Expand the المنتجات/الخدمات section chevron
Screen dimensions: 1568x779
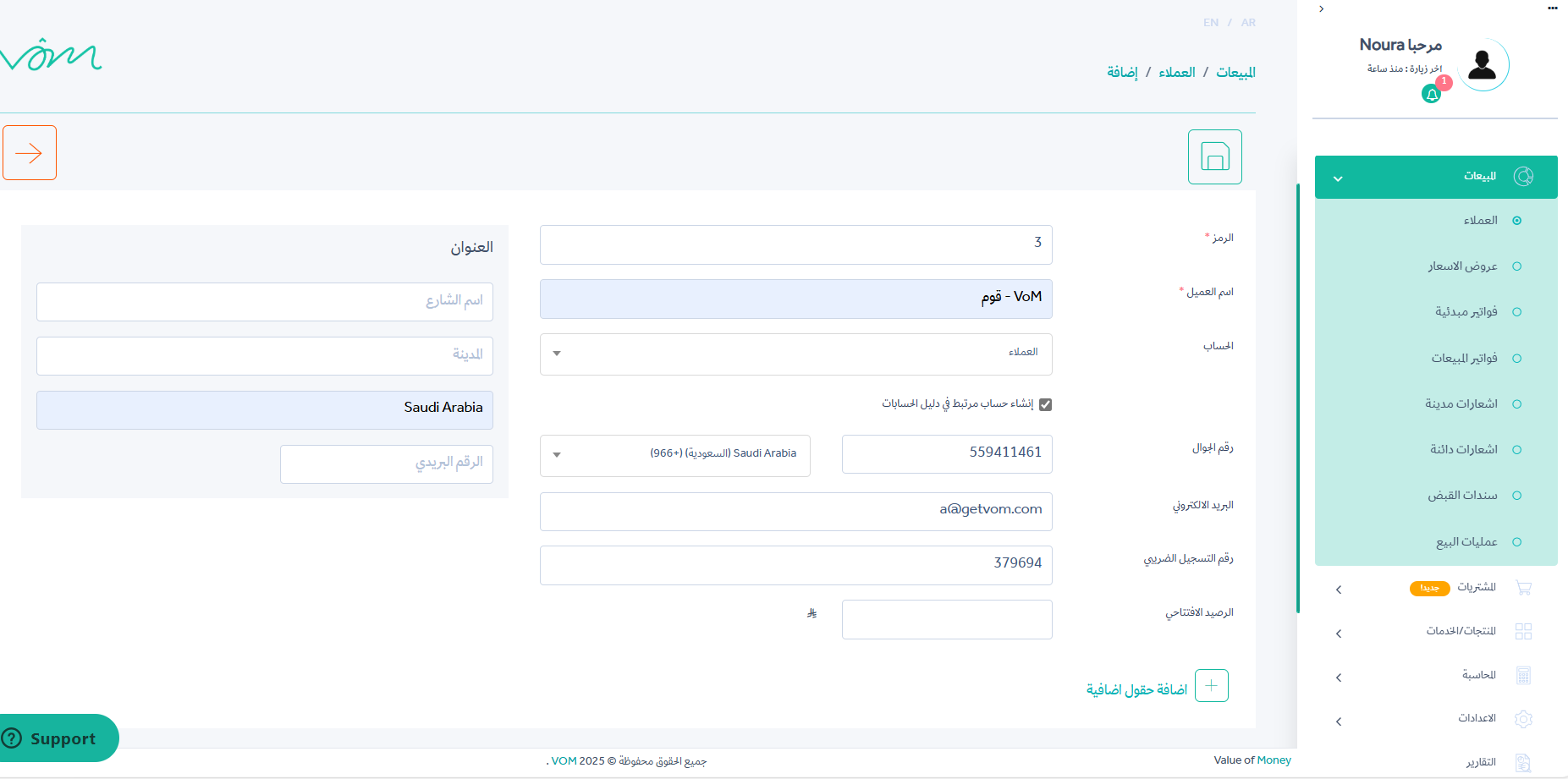[x=1339, y=634]
